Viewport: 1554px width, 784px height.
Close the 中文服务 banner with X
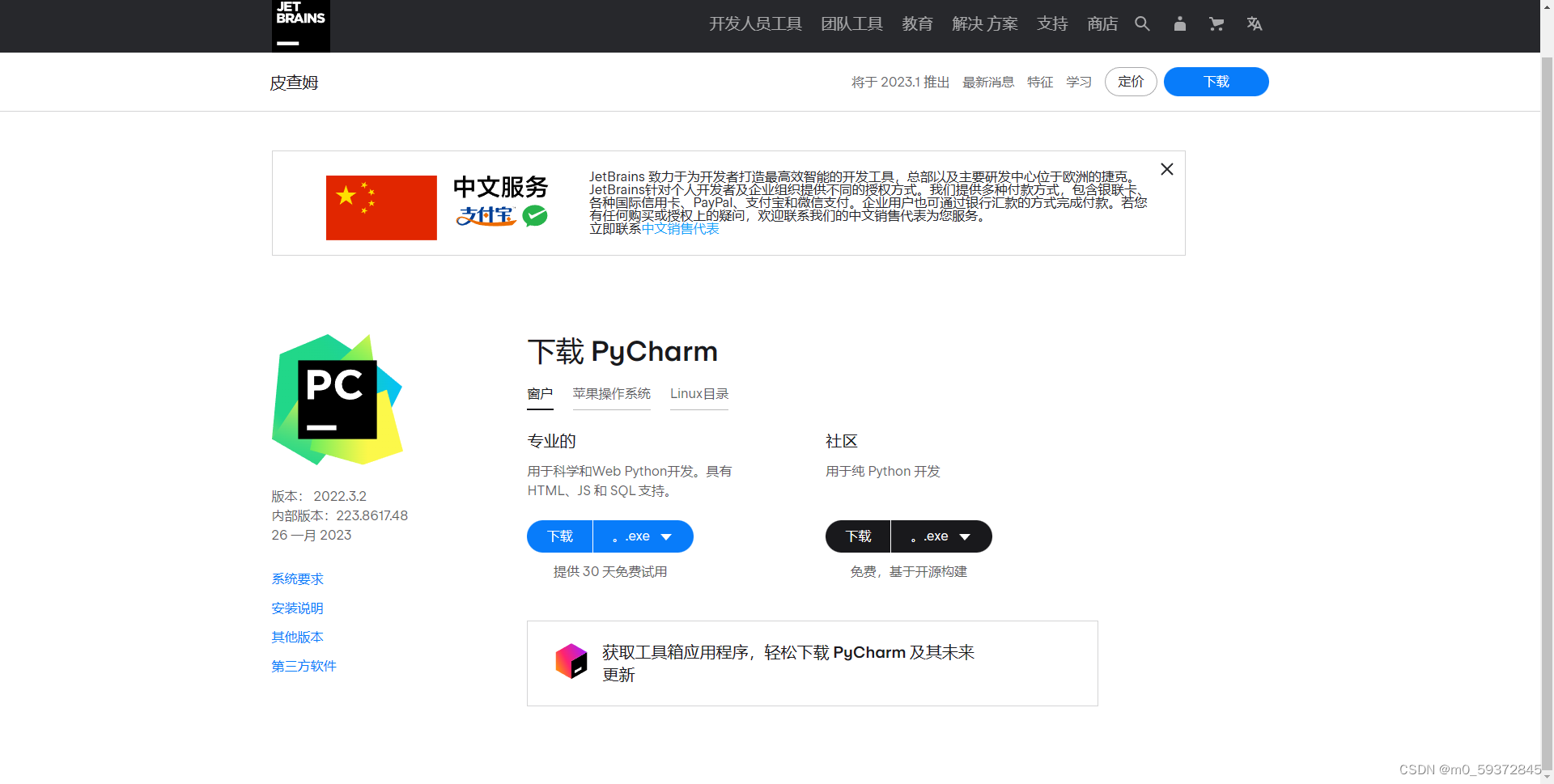pyautogui.click(x=1166, y=169)
